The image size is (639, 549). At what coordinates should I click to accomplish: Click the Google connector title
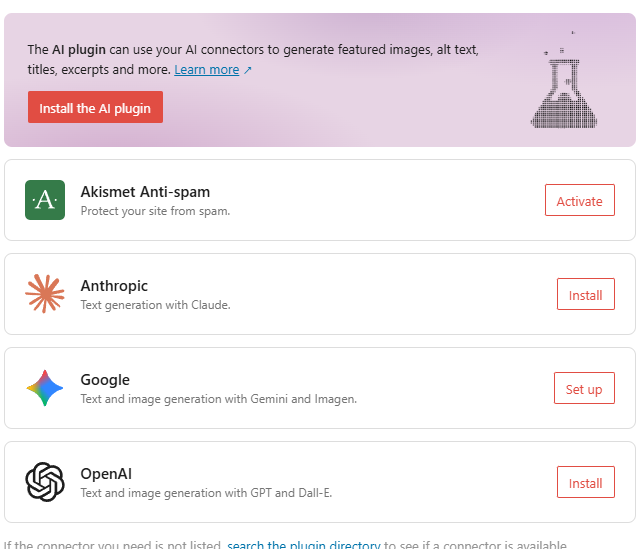pyautogui.click(x=105, y=380)
